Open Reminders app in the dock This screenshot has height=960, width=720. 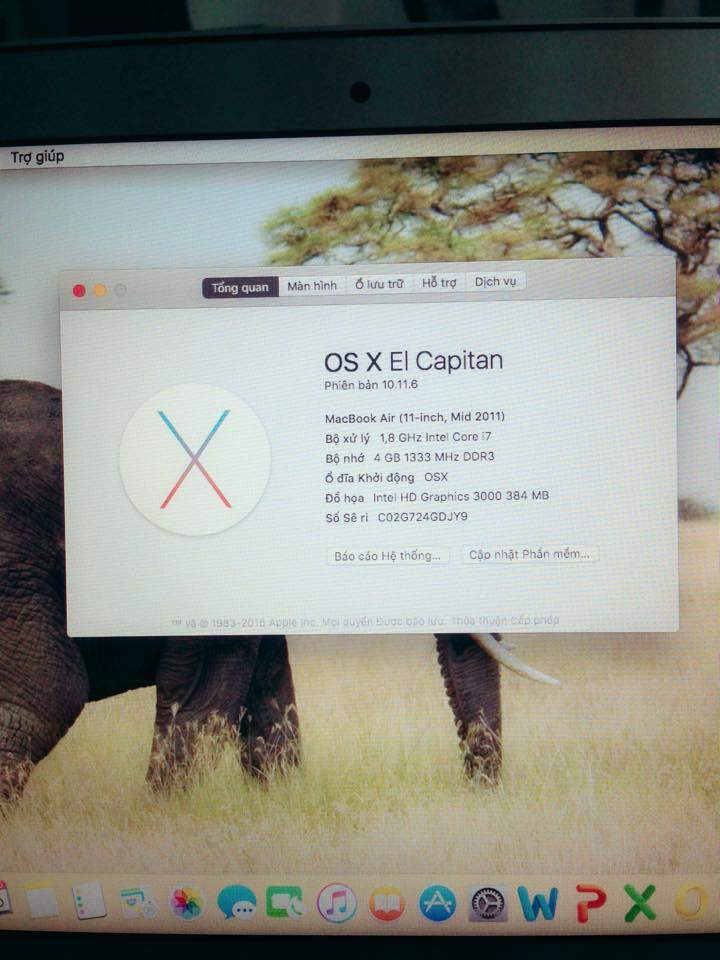pos(89,901)
